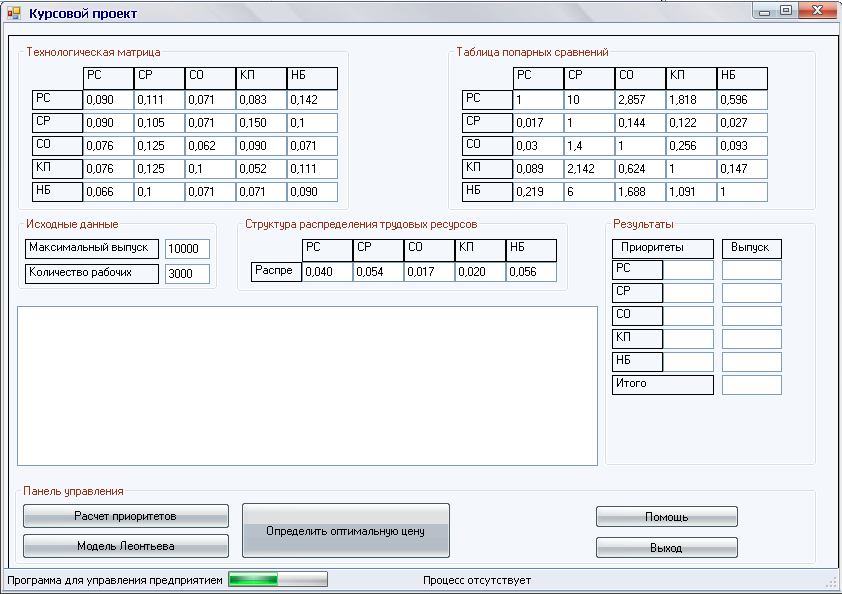This screenshot has width=842, height=594.
Task: Click pairwise comparison cell containing 2,857
Action: (640, 100)
